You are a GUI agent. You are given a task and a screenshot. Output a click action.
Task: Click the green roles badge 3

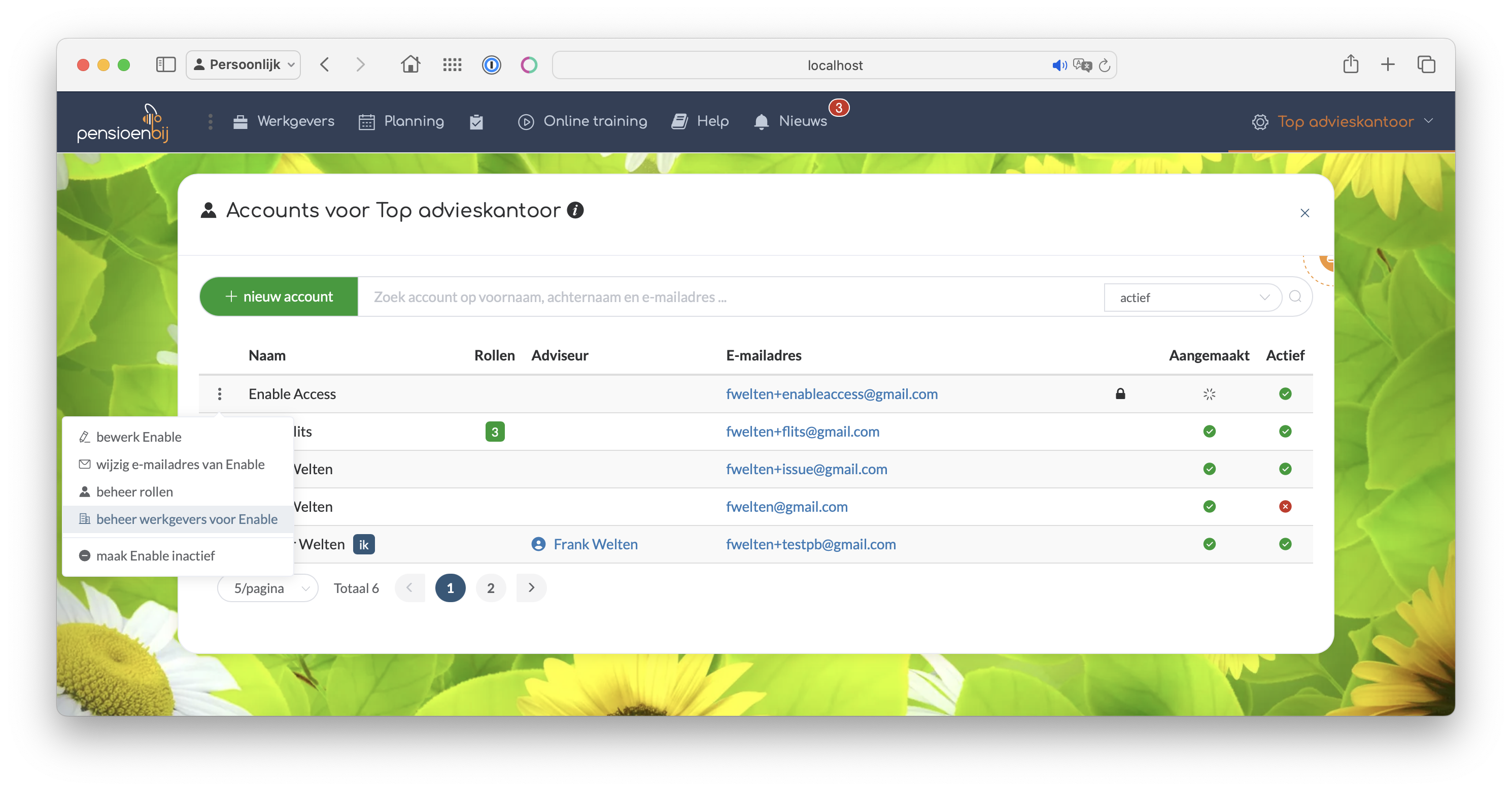click(x=495, y=432)
